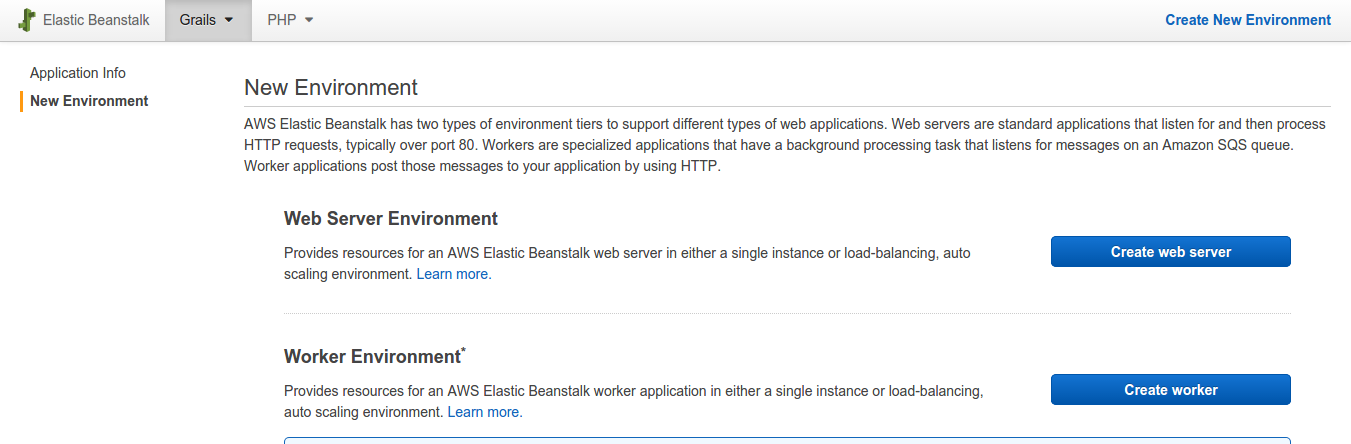Viewport: 1351px width, 444px height.
Task: Click the asterisk footnote after Worker Environment
Action: [463, 350]
